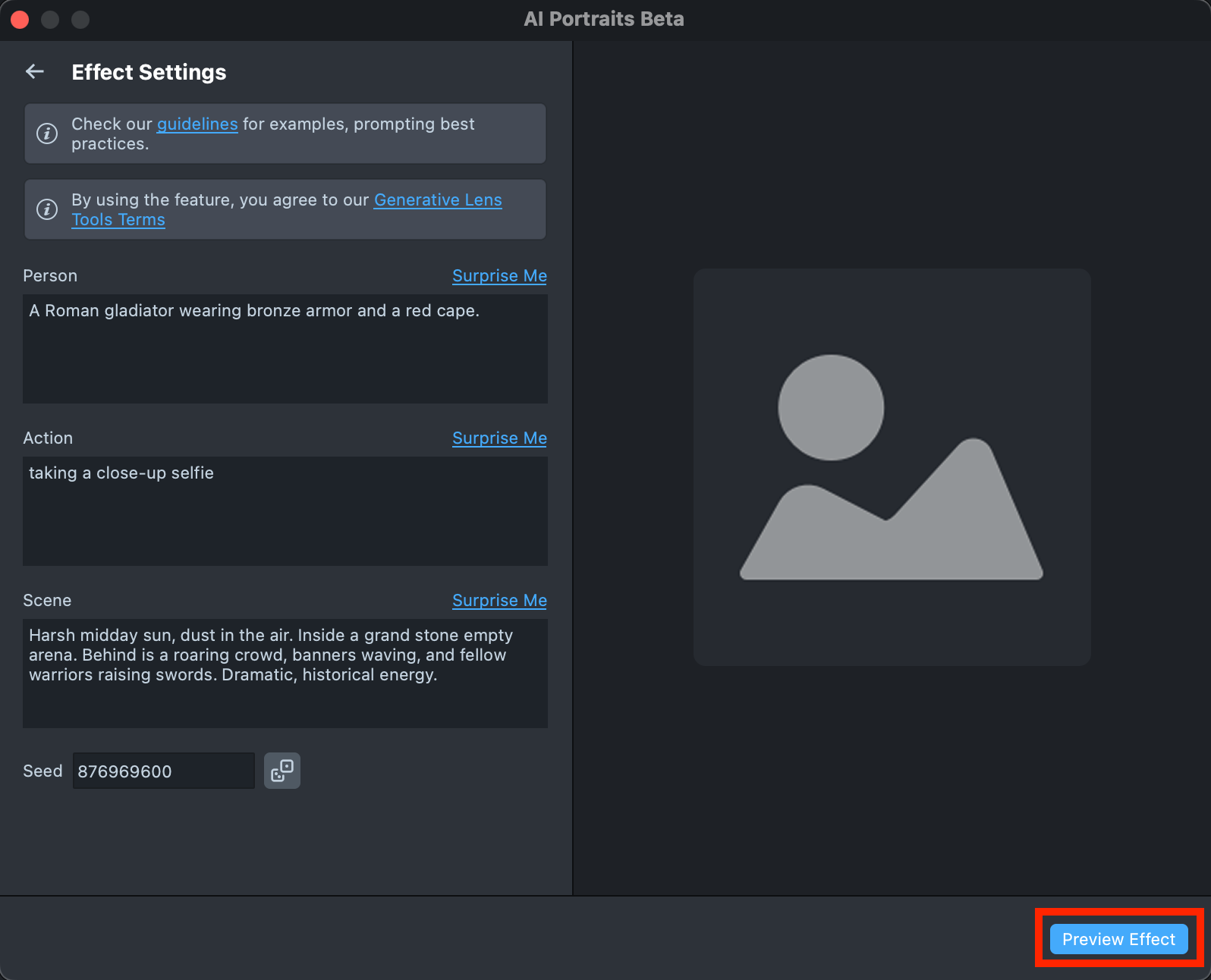Close the AI Portraits Beta window
Viewport: 1211px width, 980px height.
20,20
